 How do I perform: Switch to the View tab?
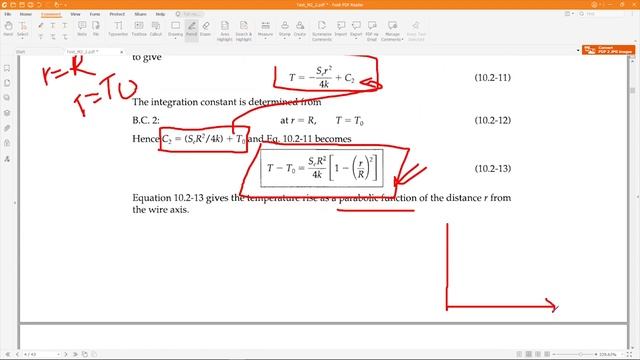click(x=75, y=14)
